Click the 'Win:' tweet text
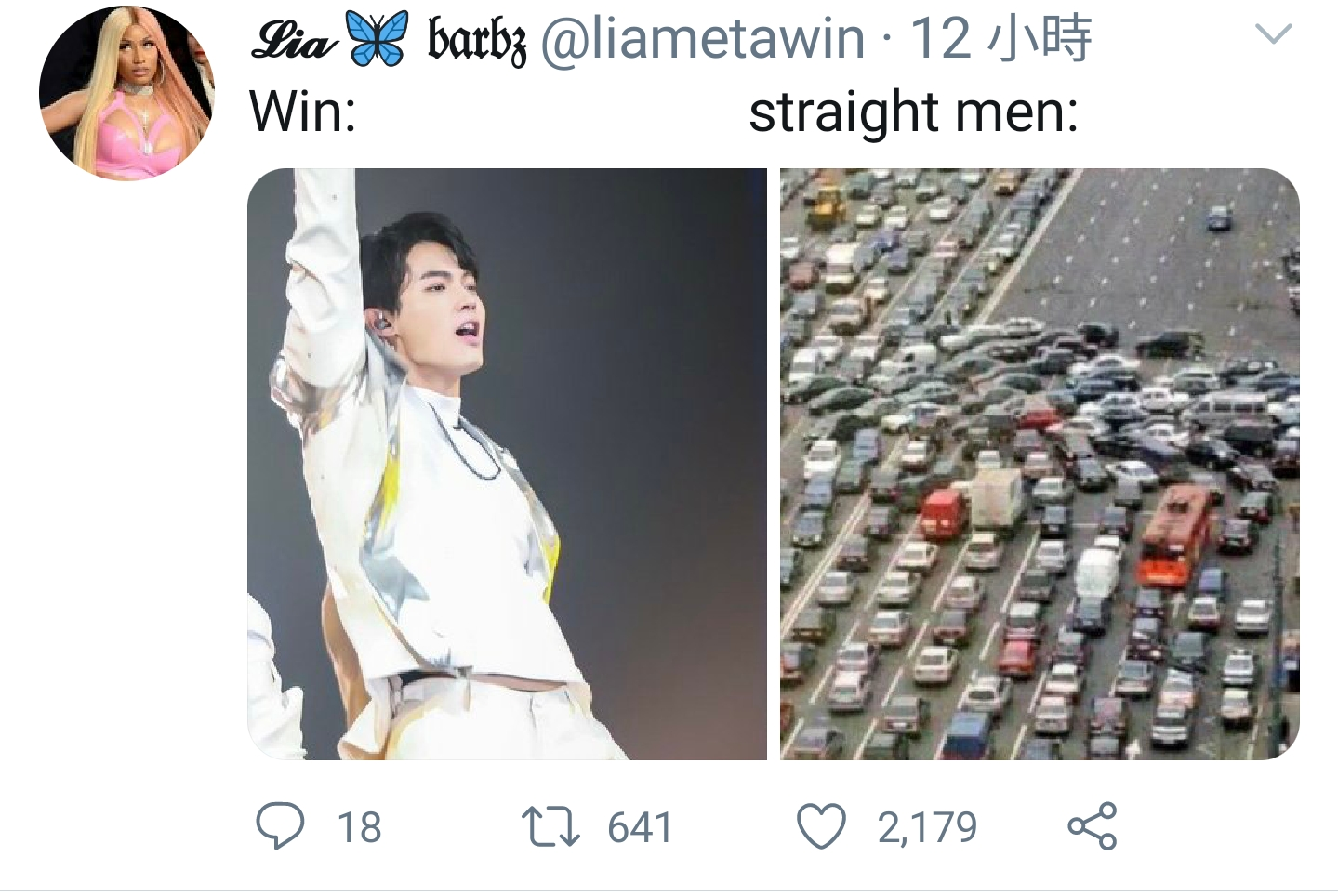 pyautogui.click(x=303, y=112)
